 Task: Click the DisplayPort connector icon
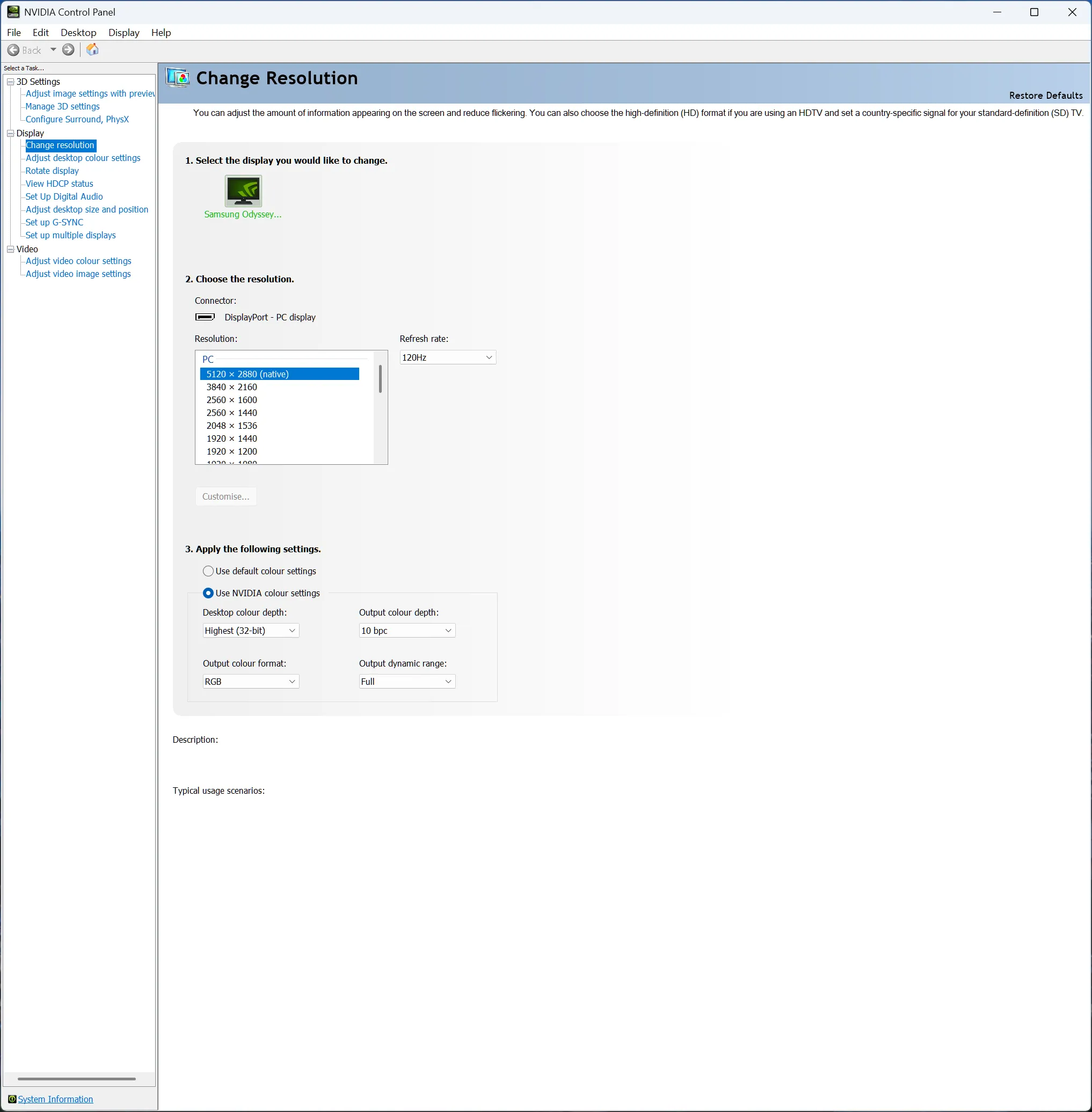tap(205, 317)
